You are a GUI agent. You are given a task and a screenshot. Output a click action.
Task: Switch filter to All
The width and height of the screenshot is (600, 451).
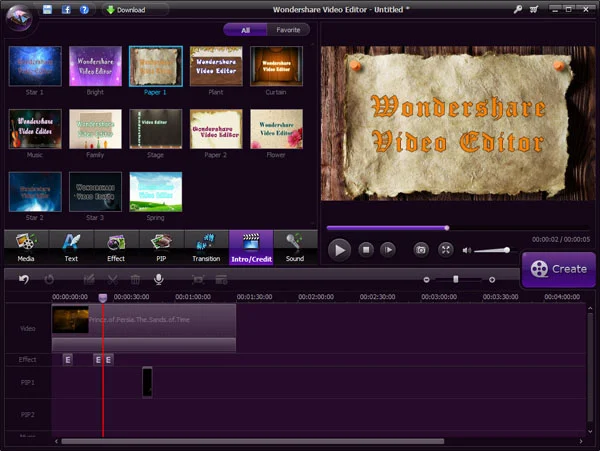click(244, 30)
